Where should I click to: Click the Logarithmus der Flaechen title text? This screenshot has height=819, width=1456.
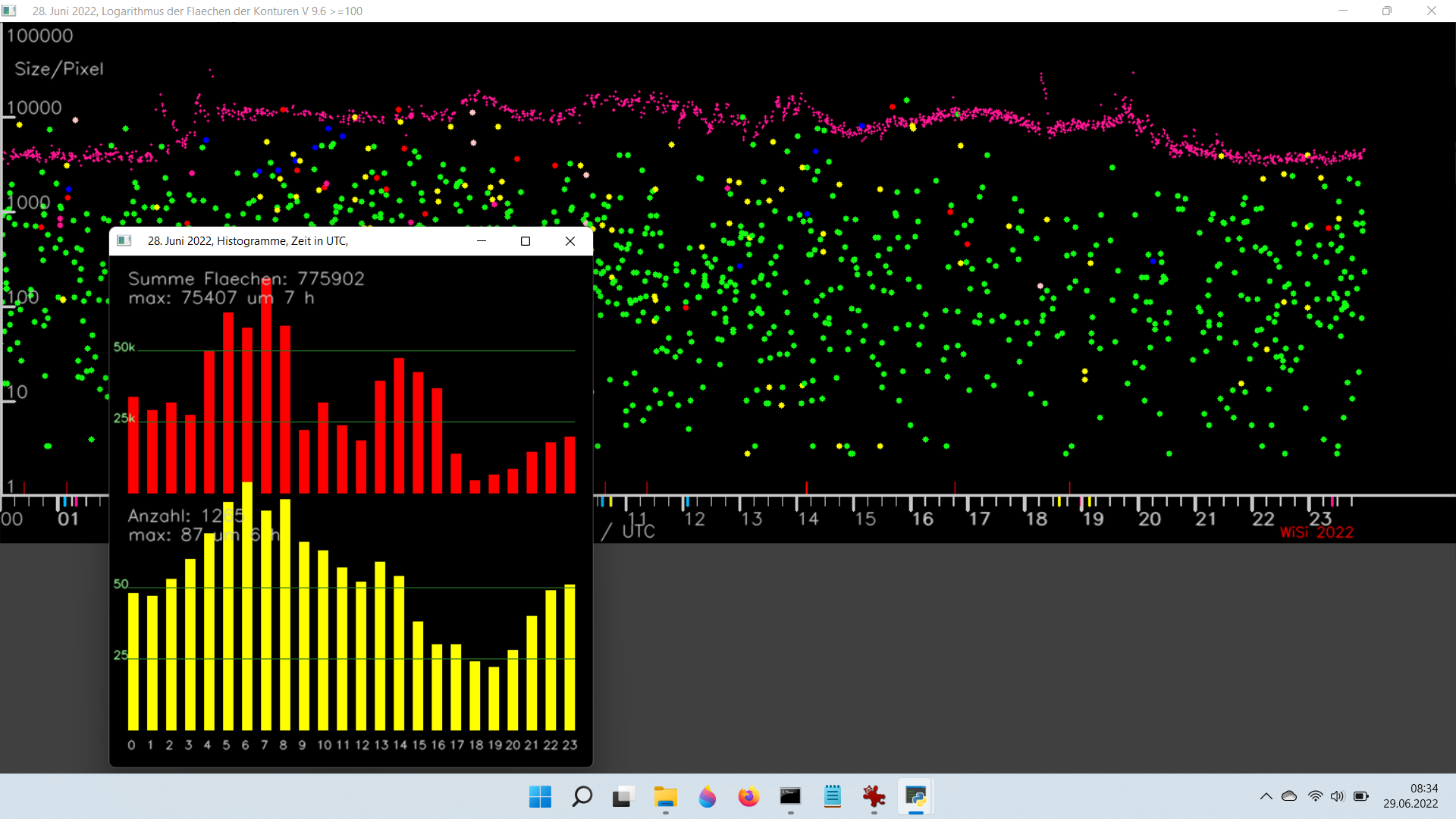pyautogui.click(x=197, y=11)
